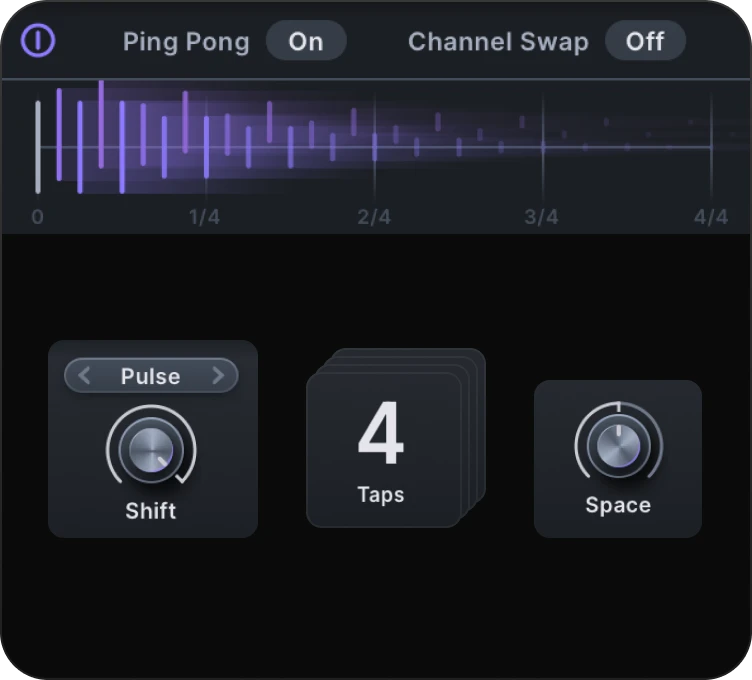
Task: Click the 4/4 timeline marker label
Action: coord(711,217)
